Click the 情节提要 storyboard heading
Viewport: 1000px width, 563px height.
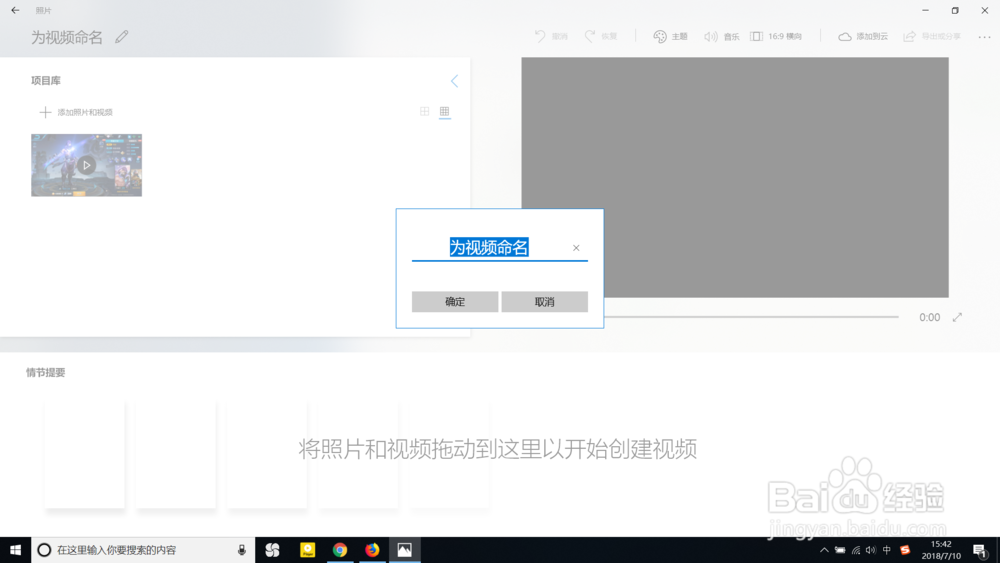(45, 372)
